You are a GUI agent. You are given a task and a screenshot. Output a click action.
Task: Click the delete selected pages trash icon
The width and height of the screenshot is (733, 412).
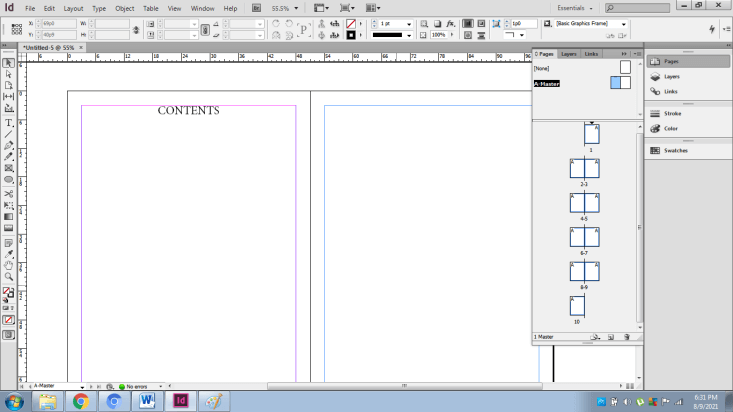pos(626,337)
